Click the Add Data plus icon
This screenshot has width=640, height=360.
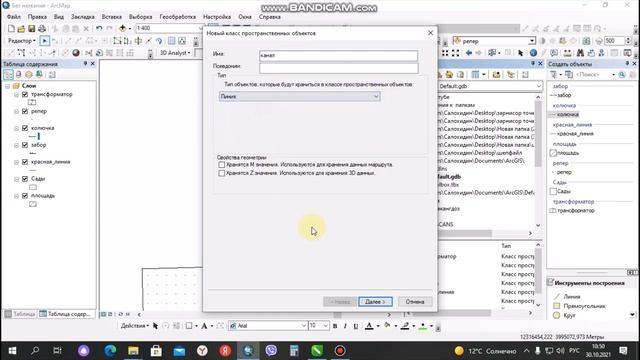(x=122, y=29)
